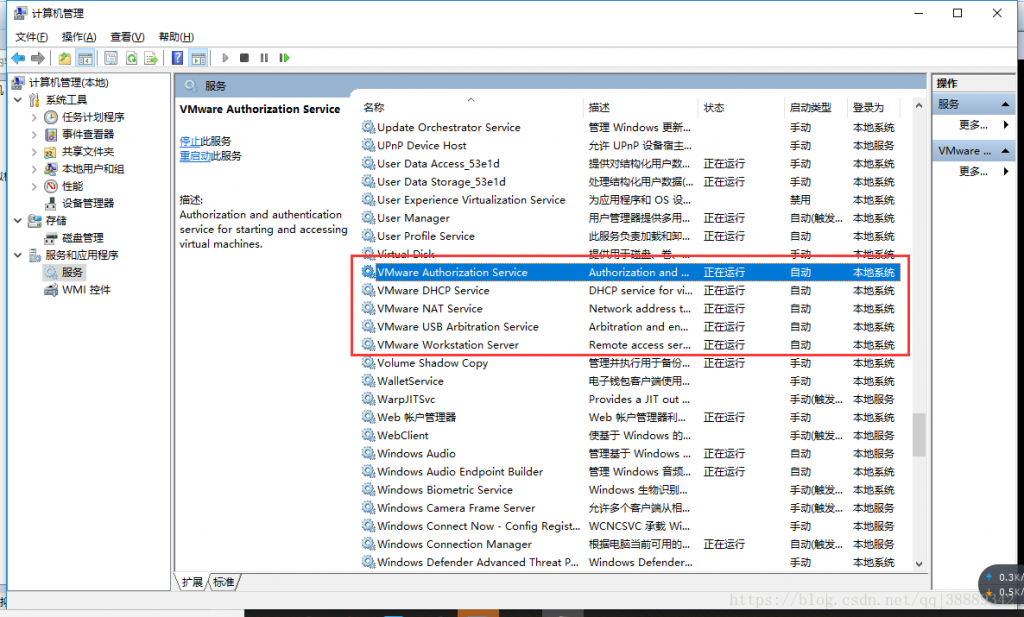The height and width of the screenshot is (617, 1024).
Task: Expand the 事件查看器 node arrow
Action: pyautogui.click(x=34, y=134)
